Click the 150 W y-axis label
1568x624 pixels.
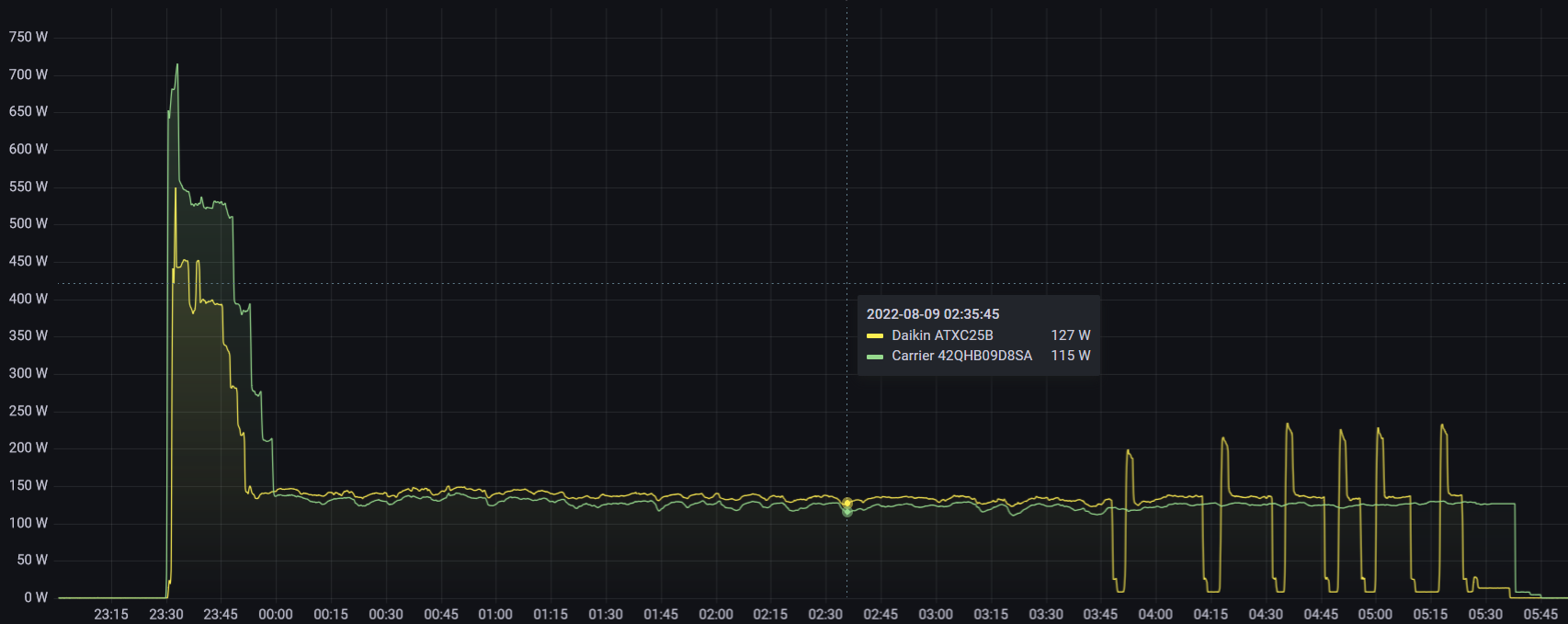[x=28, y=486]
